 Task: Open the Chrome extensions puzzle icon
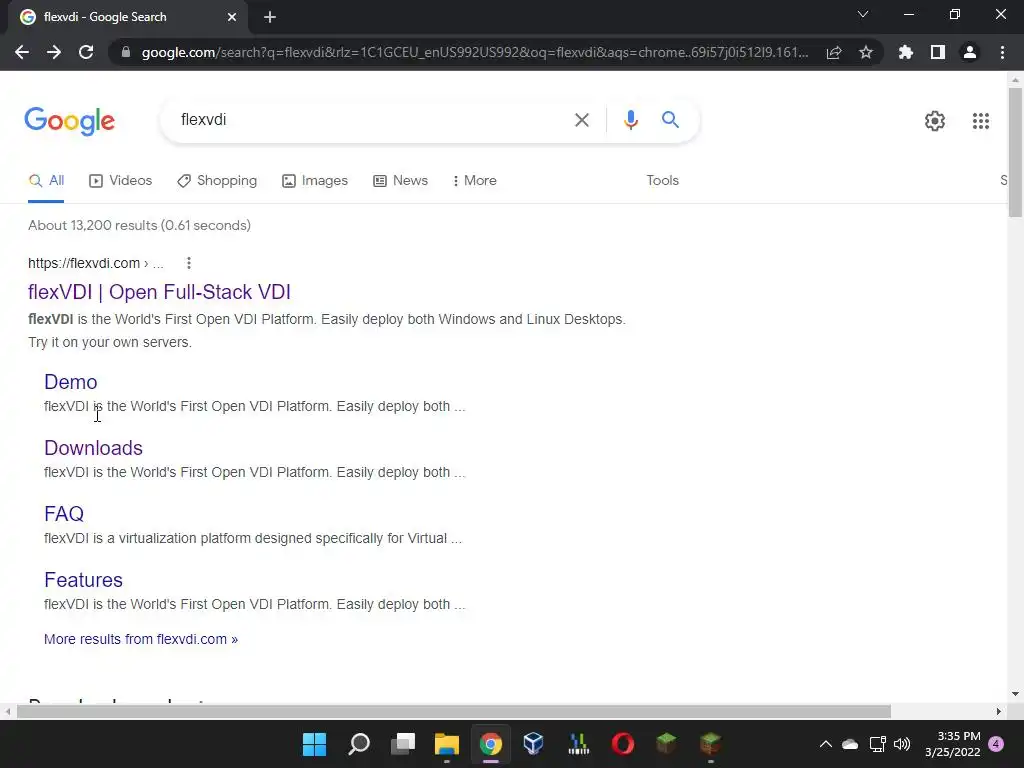coord(906,52)
